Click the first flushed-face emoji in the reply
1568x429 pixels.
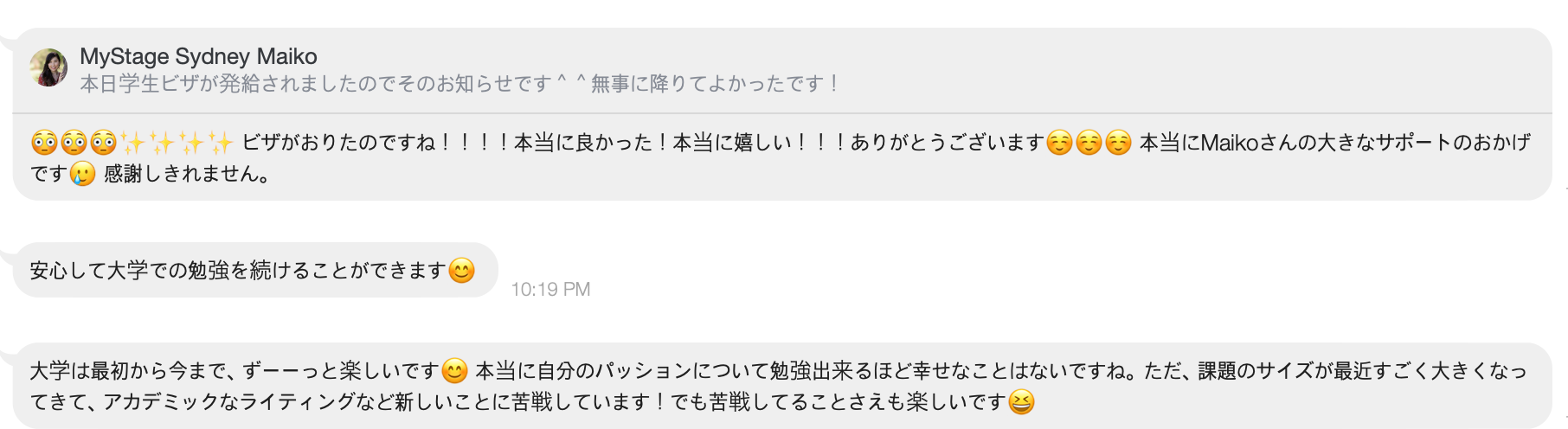[x=44, y=142]
